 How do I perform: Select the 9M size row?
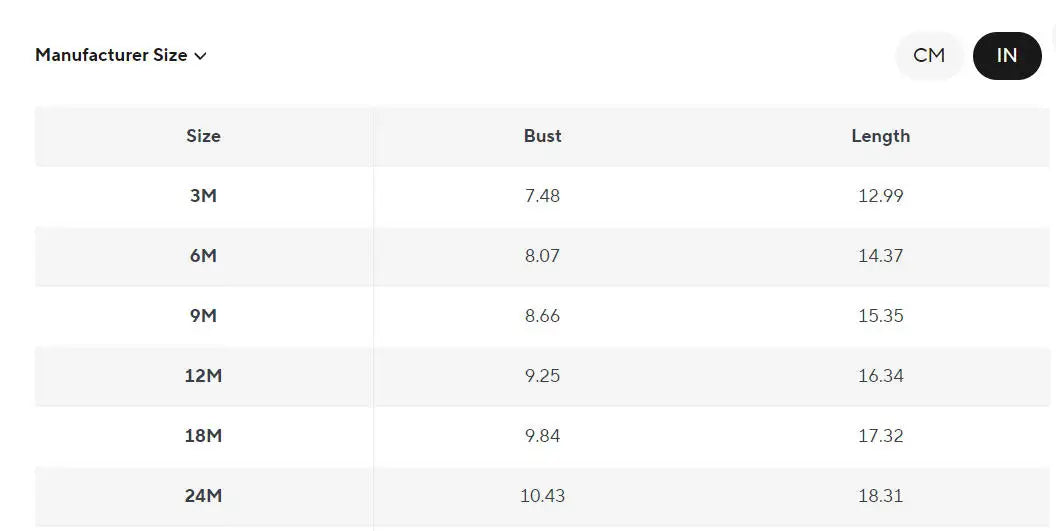coord(542,316)
